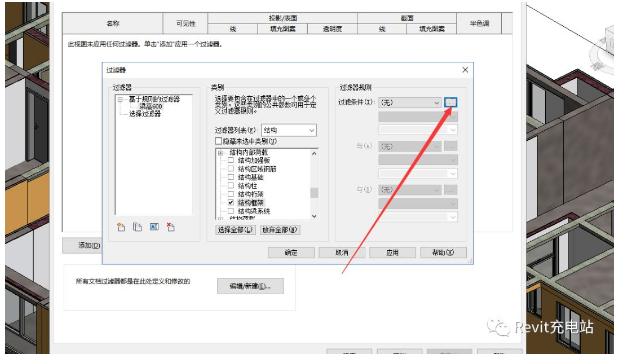Click 取消 in the filter dialog

tap(342, 253)
